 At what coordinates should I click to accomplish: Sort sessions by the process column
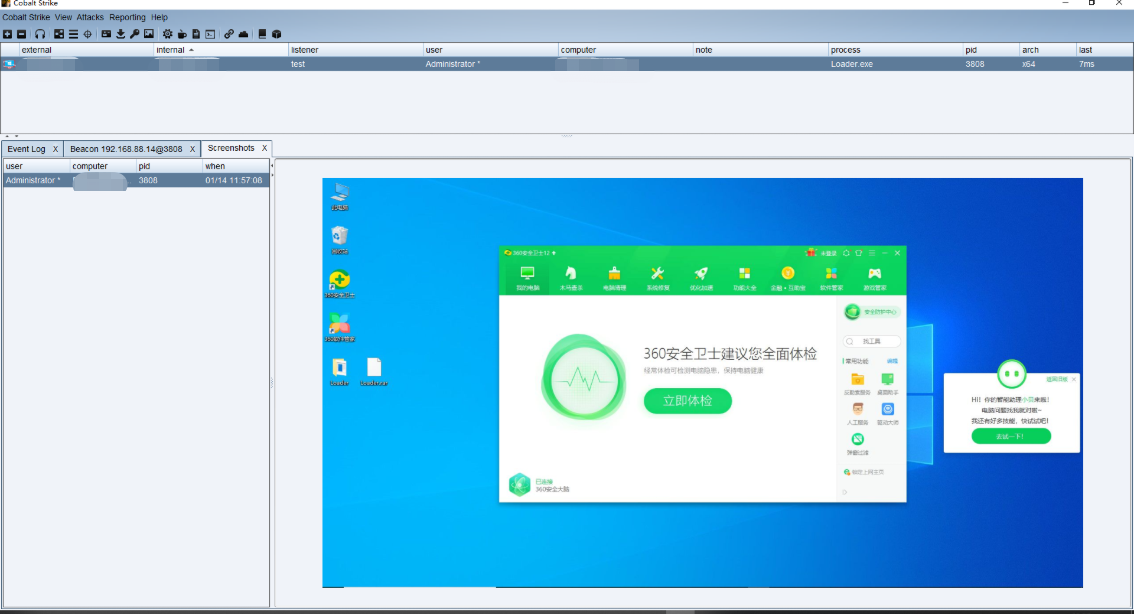click(x=895, y=50)
